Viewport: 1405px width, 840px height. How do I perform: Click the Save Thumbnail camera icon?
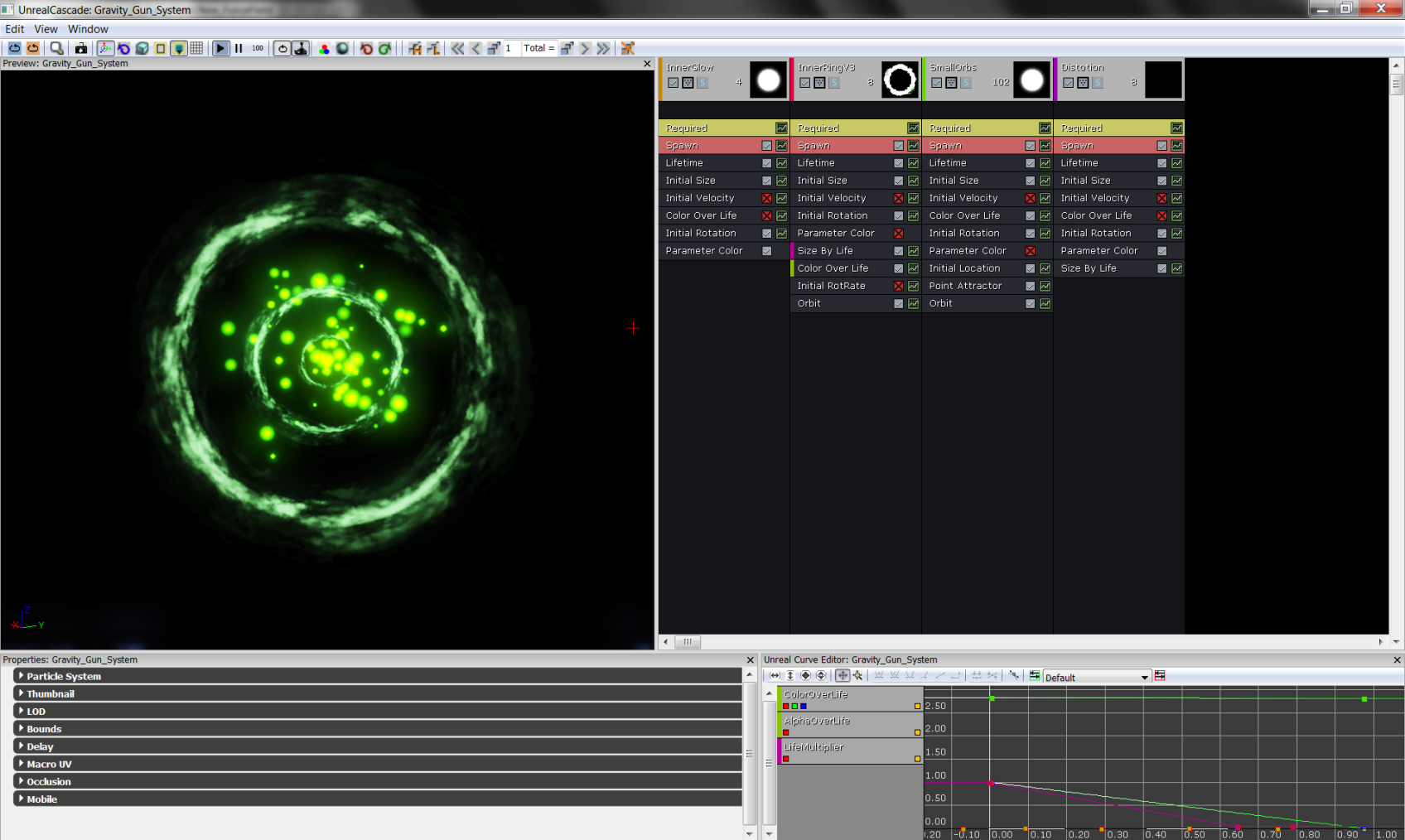[81, 49]
